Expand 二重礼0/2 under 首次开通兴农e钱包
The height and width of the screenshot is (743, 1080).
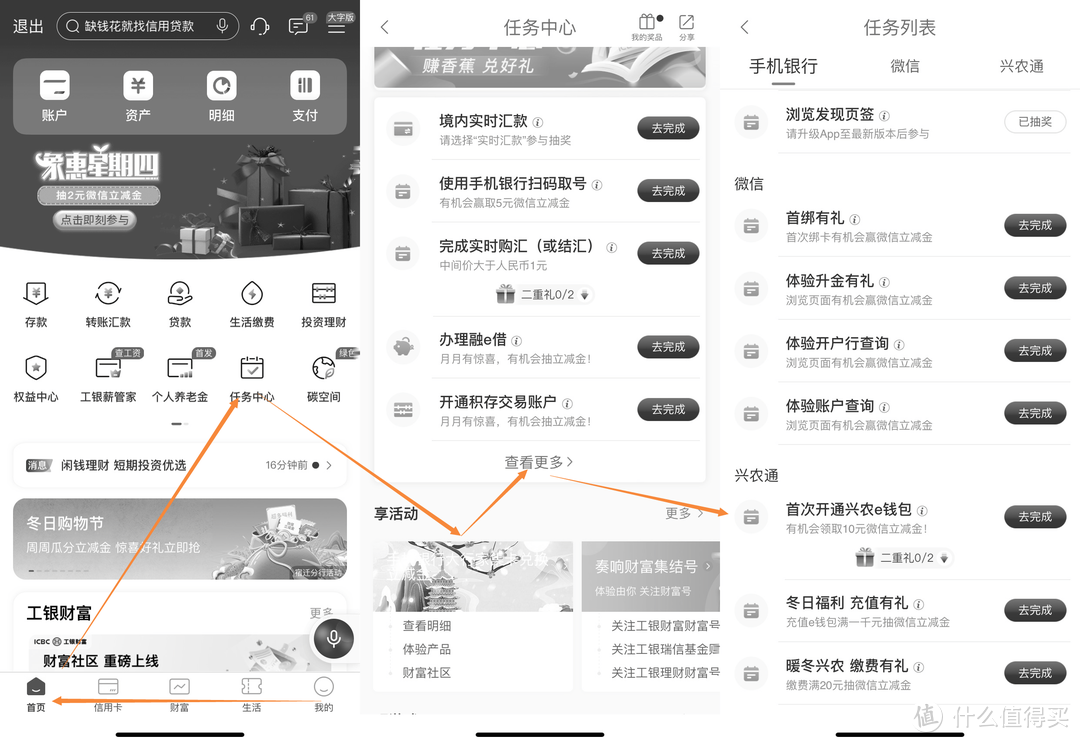pos(904,558)
